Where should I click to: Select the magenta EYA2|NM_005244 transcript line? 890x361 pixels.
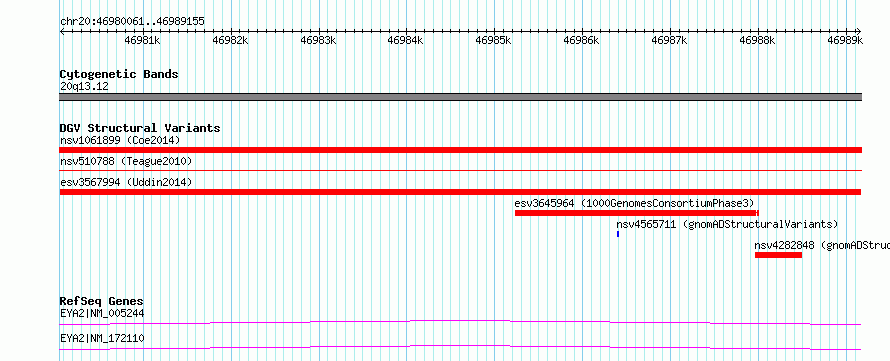click(x=460, y=322)
